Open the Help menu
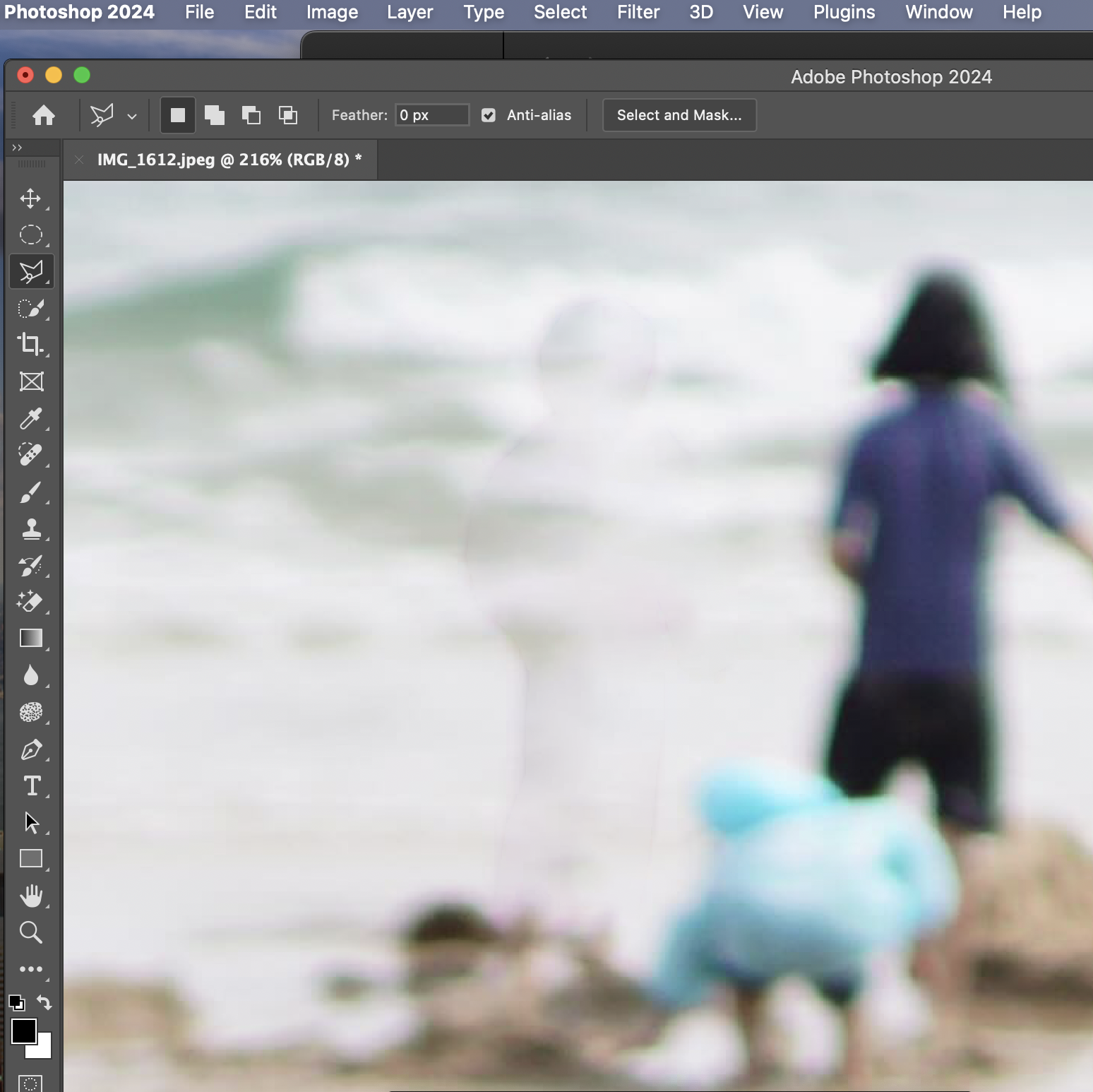This screenshot has width=1093, height=1092. [x=1022, y=12]
